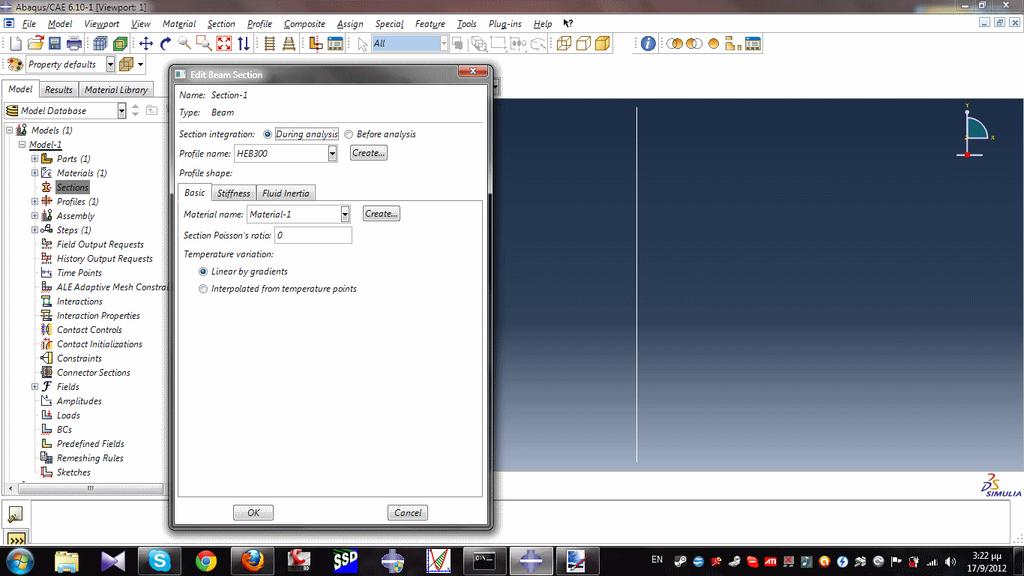Choose Interpolated from temperature points option

[x=203, y=289]
